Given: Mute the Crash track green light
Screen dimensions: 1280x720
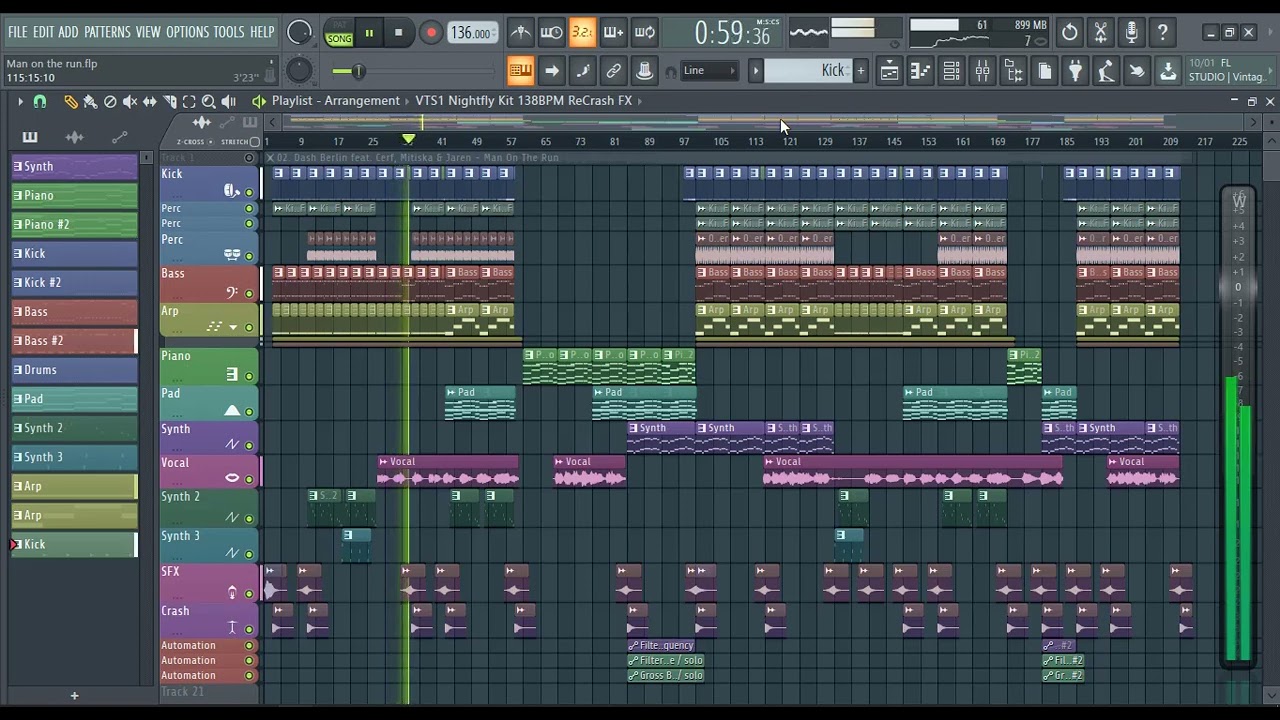Looking at the screenshot, I should (x=249, y=629).
